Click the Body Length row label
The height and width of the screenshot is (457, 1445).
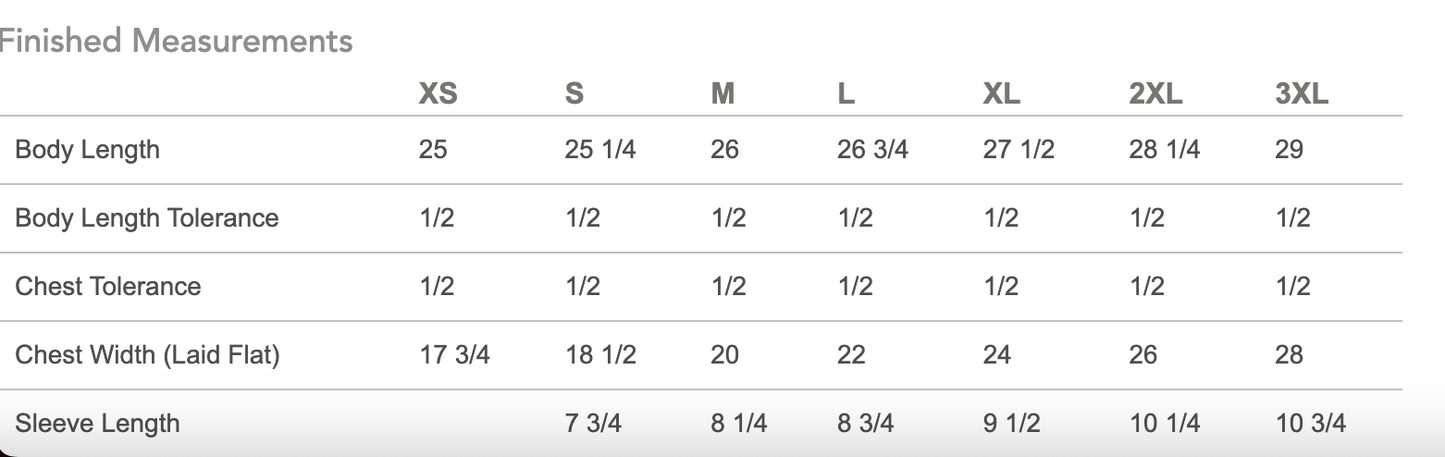87,150
